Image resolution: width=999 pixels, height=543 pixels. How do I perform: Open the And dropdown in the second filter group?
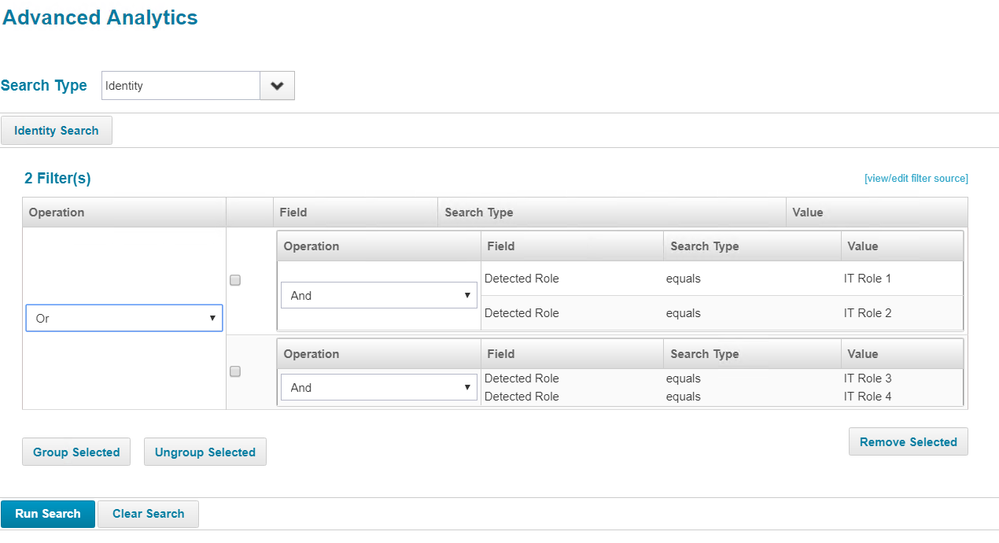(x=378, y=388)
